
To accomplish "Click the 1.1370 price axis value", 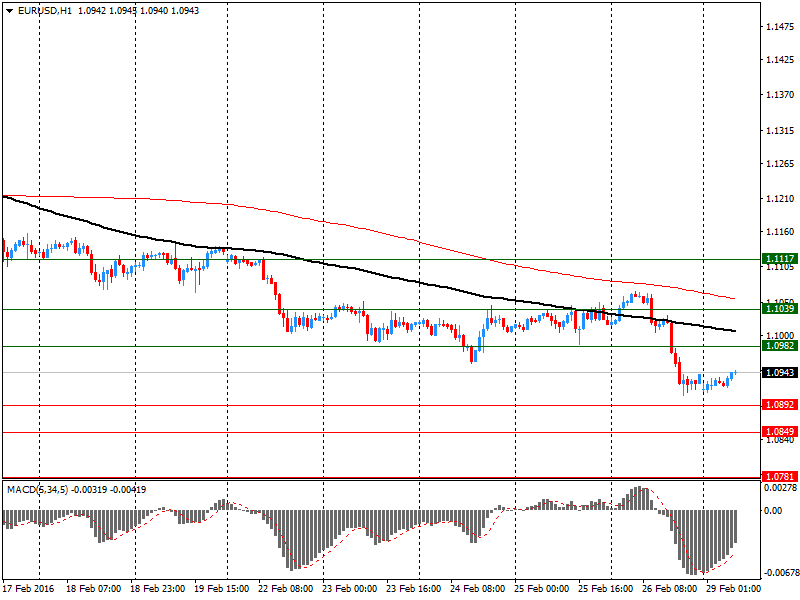I will coord(781,94).
